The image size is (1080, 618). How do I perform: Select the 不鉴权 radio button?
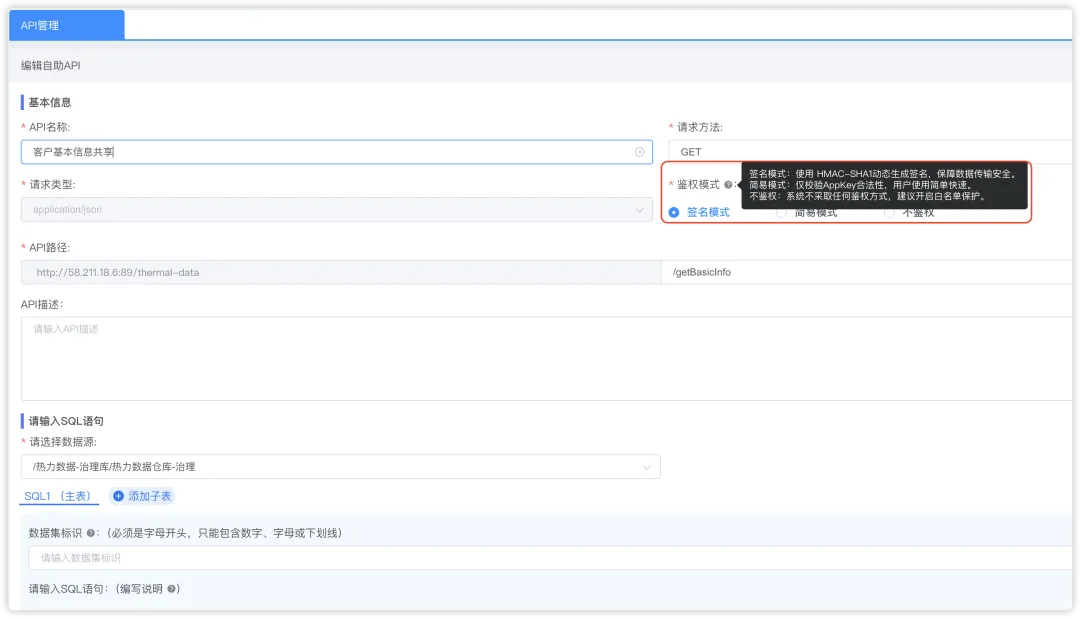click(x=889, y=213)
